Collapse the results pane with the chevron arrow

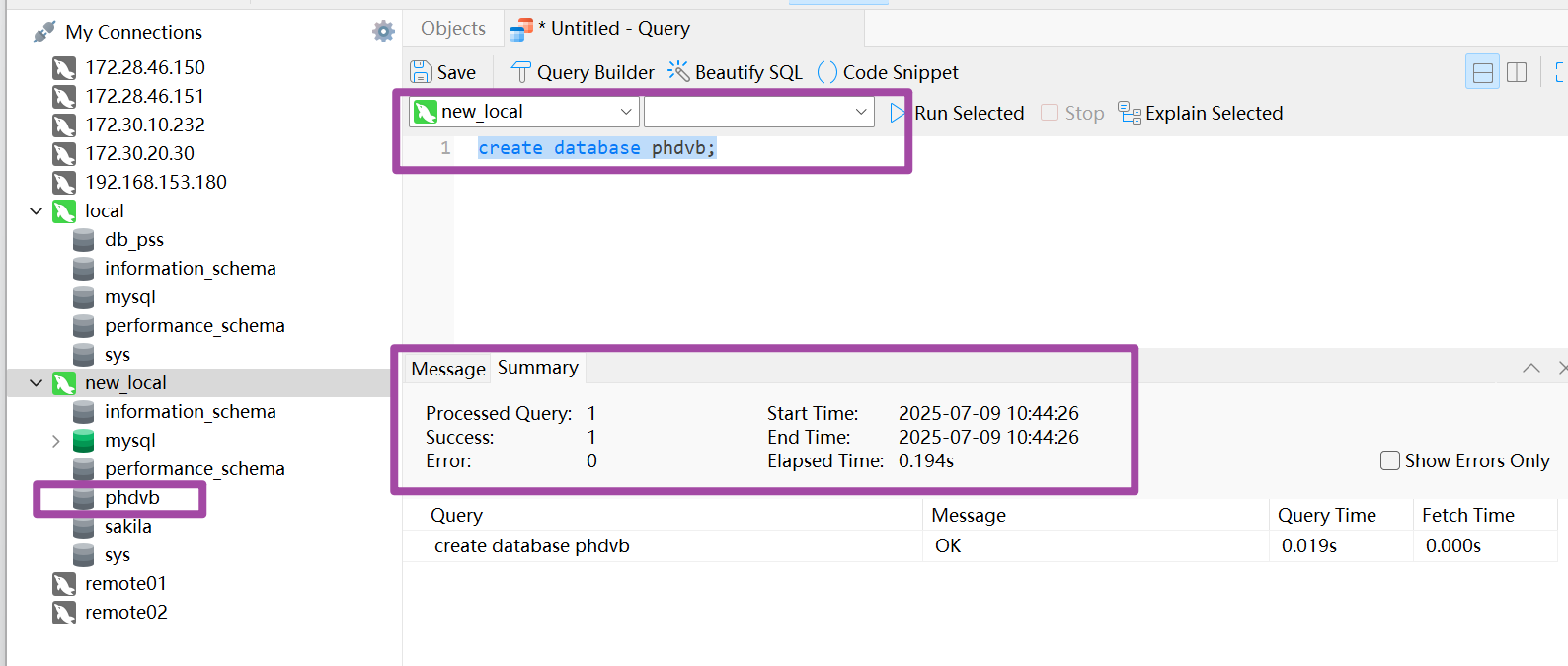pyautogui.click(x=1530, y=367)
